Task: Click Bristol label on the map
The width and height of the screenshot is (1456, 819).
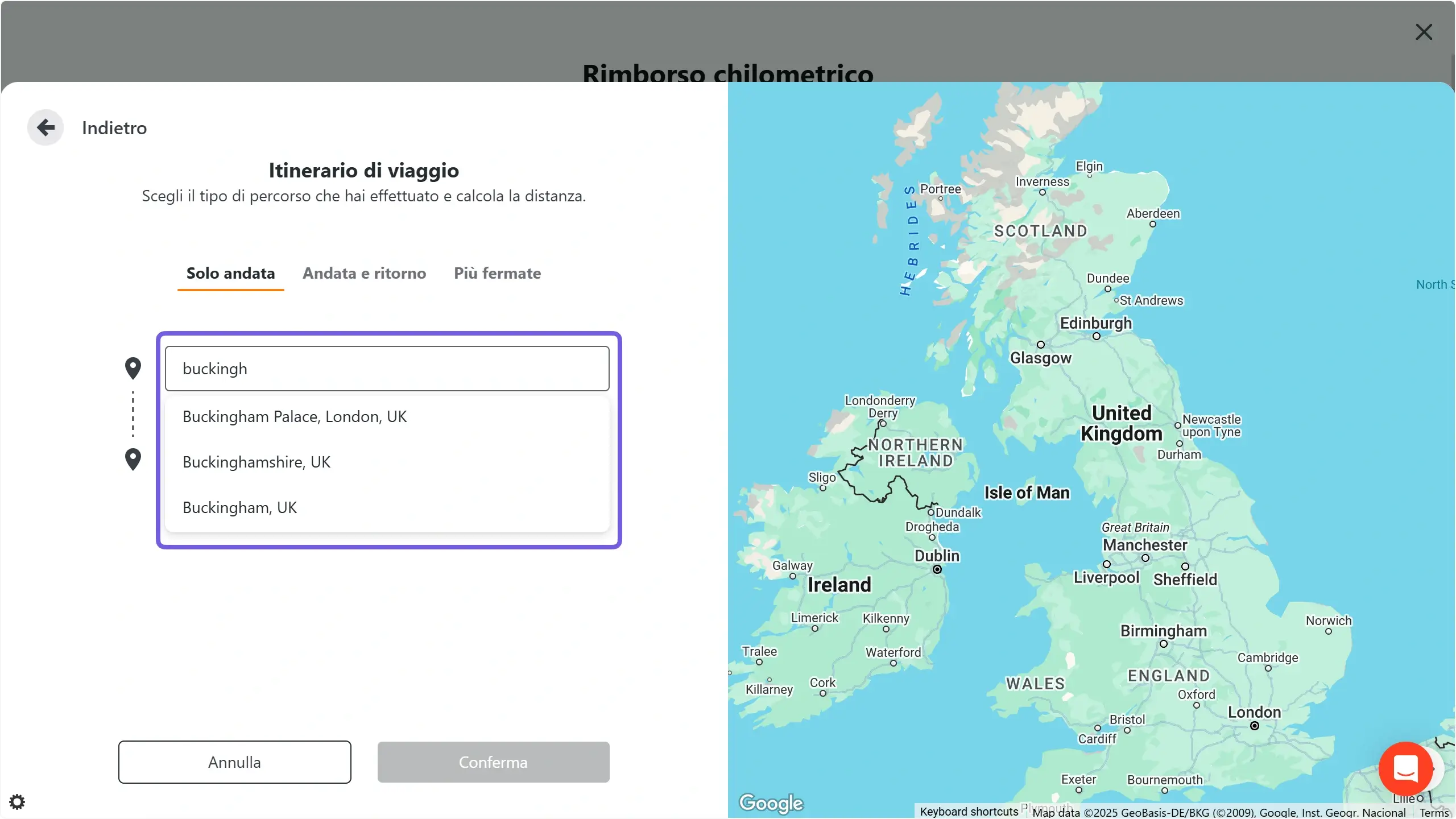Action: (1127, 719)
